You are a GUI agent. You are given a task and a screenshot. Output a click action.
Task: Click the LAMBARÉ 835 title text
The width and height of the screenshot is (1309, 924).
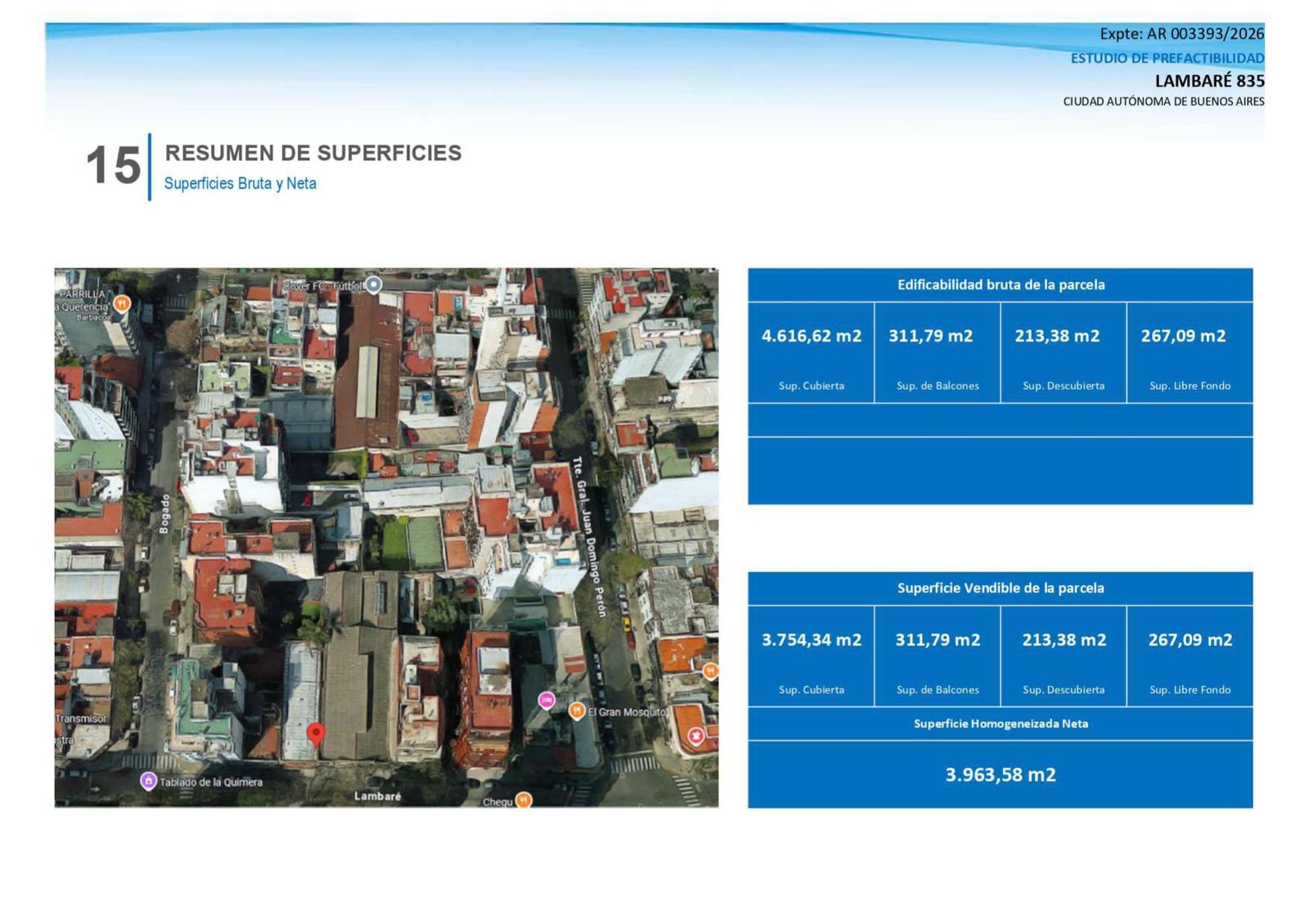pyautogui.click(x=1209, y=81)
